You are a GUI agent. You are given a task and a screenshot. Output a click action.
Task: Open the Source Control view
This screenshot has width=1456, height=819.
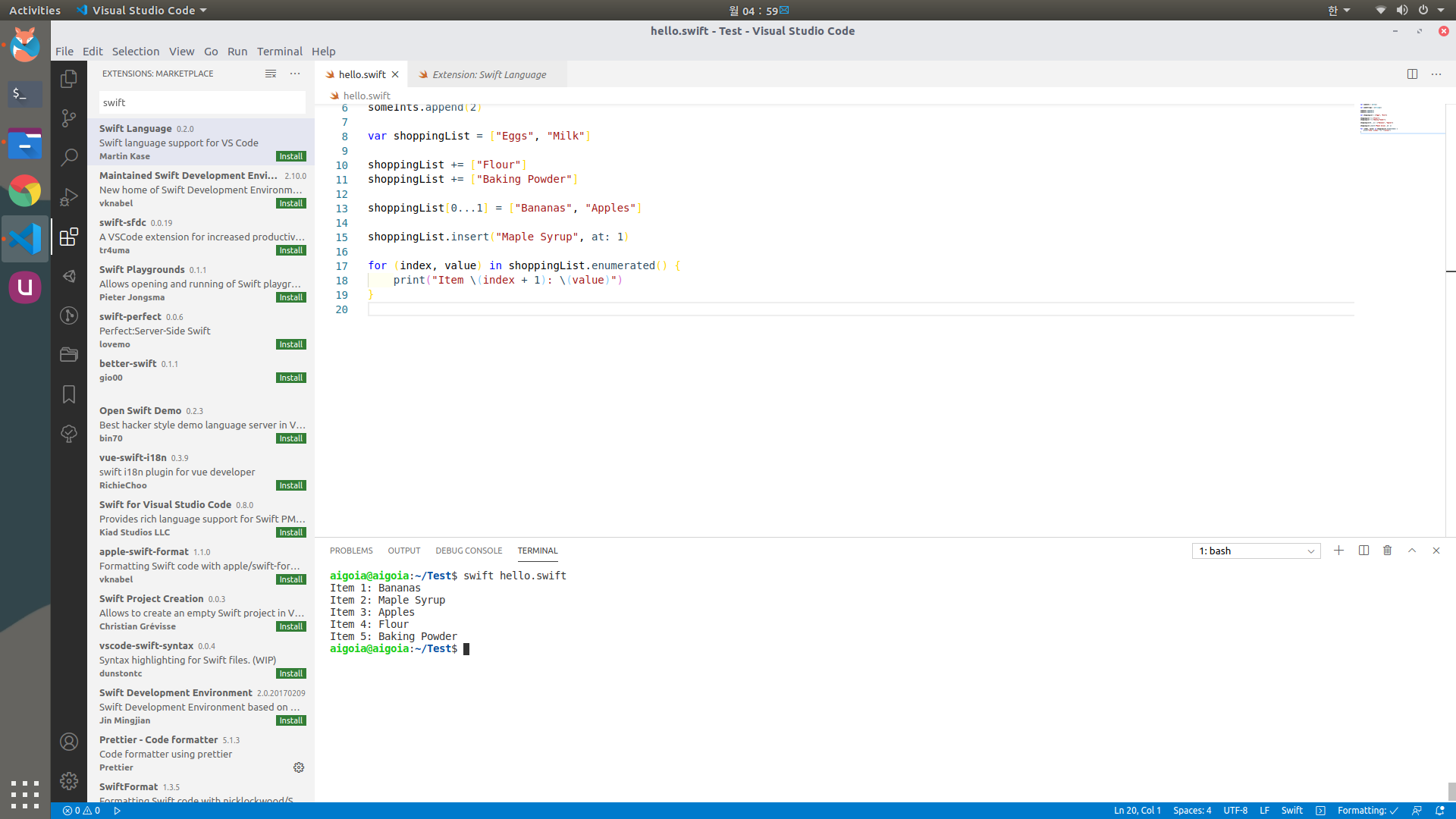coord(69,118)
